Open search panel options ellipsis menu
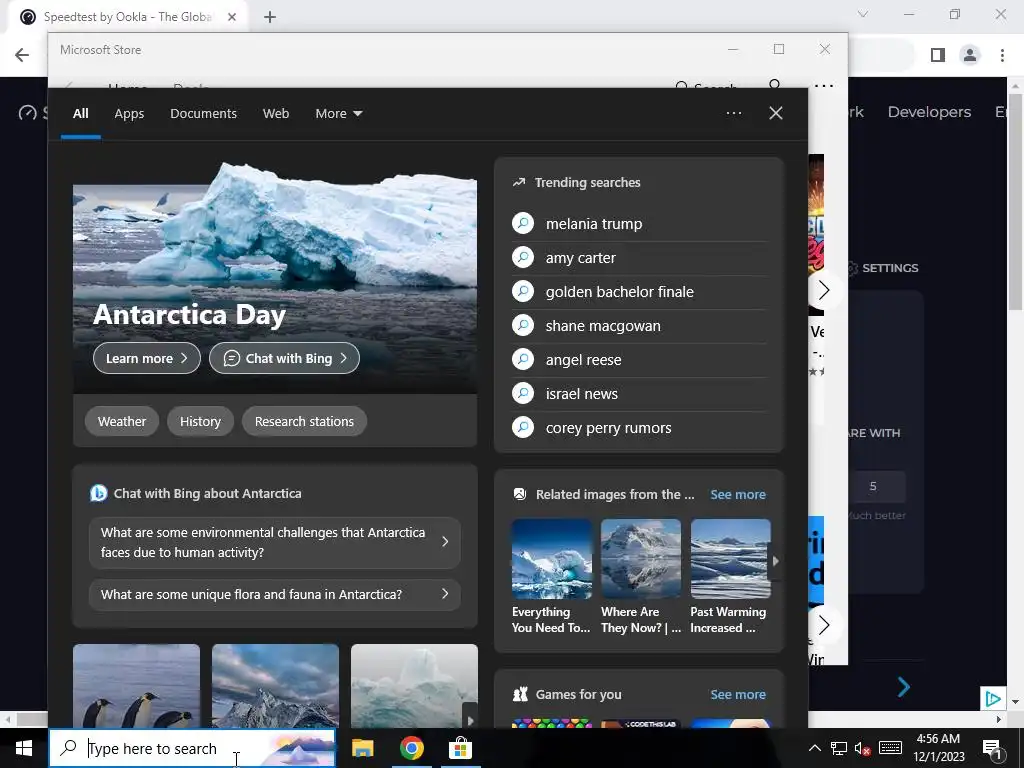This screenshot has width=1024, height=768. coord(733,113)
